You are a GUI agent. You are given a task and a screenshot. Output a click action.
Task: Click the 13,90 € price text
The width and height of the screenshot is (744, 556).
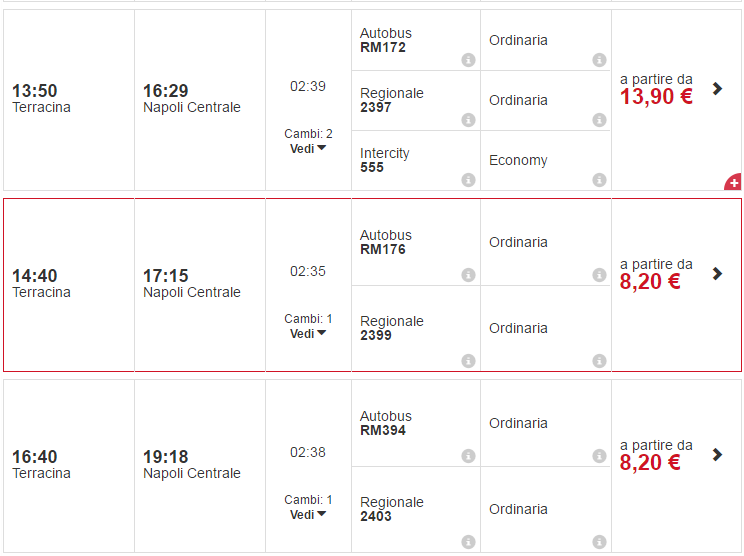pyautogui.click(x=656, y=97)
